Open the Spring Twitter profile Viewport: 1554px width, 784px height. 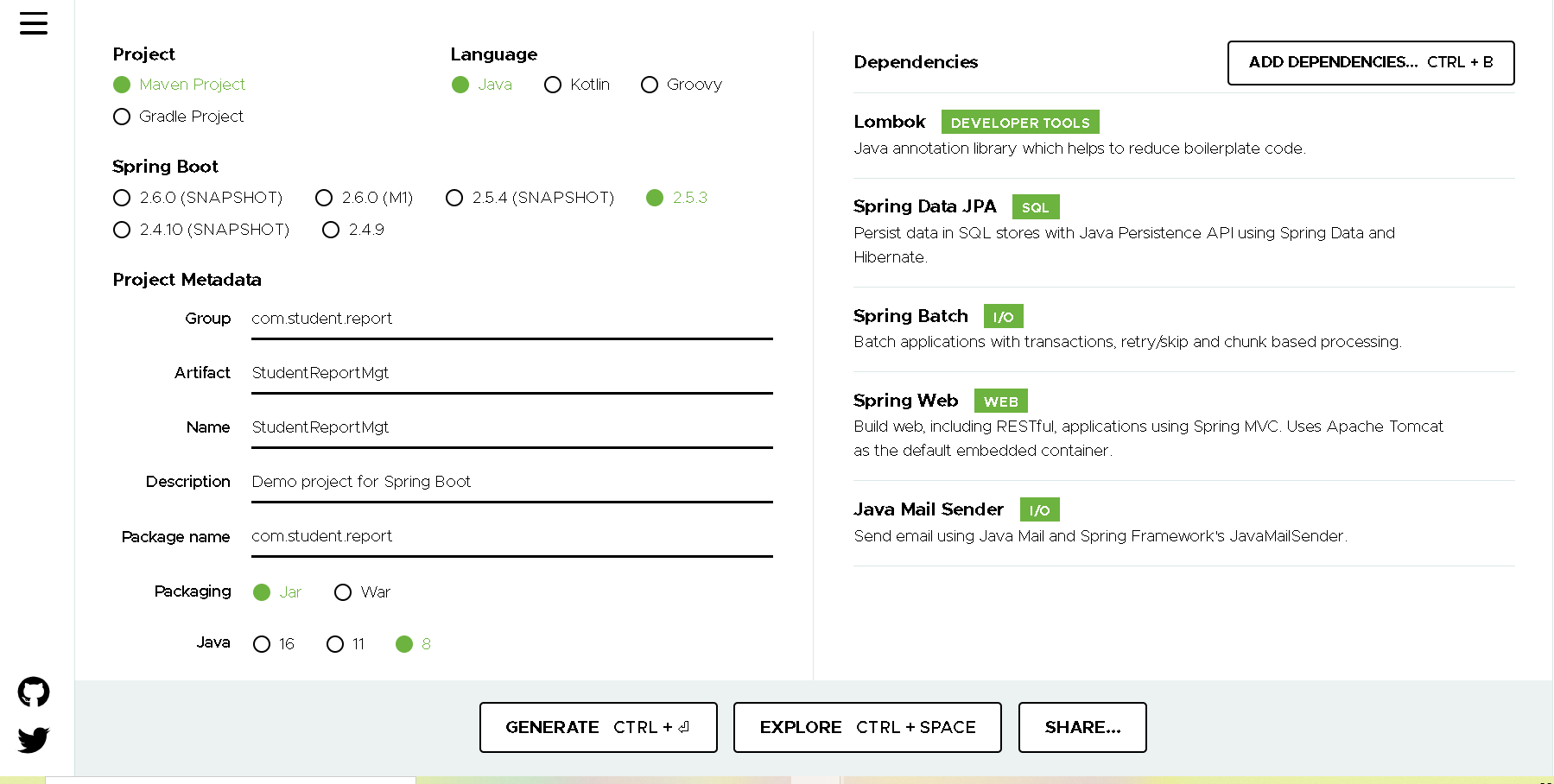click(x=34, y=740)
